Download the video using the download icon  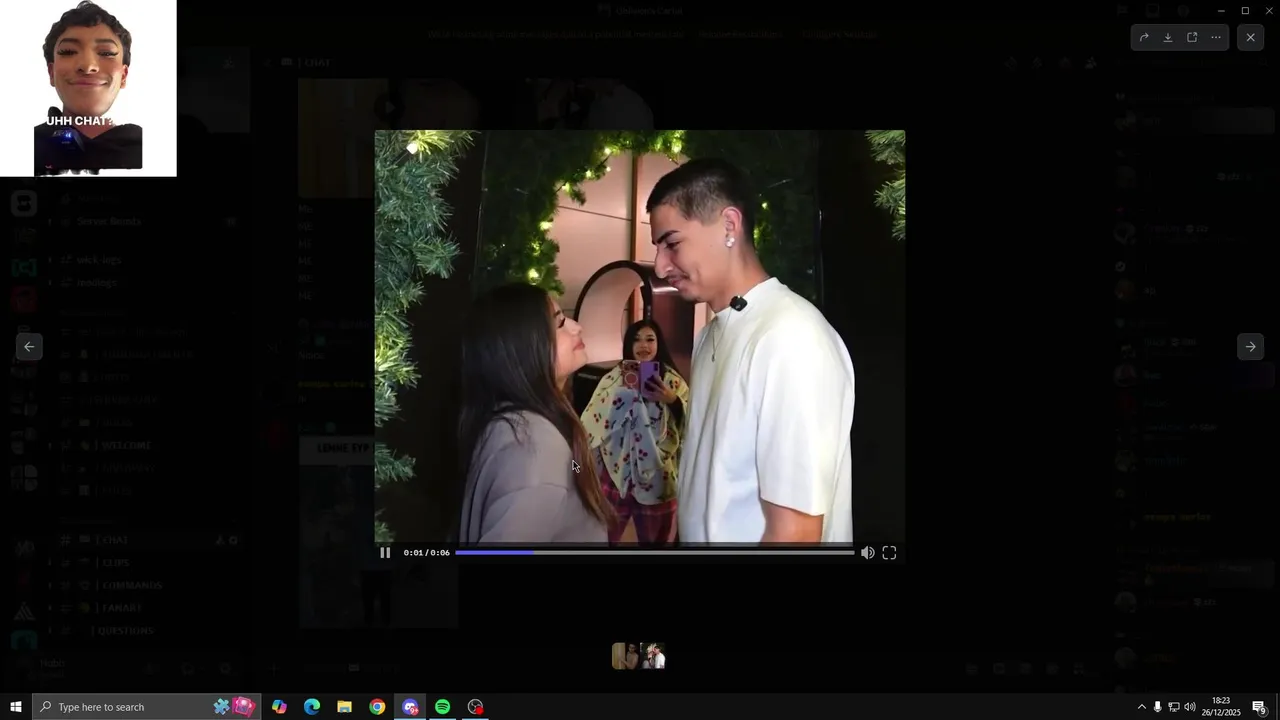pyautogui.click(x=1168, y=37)
